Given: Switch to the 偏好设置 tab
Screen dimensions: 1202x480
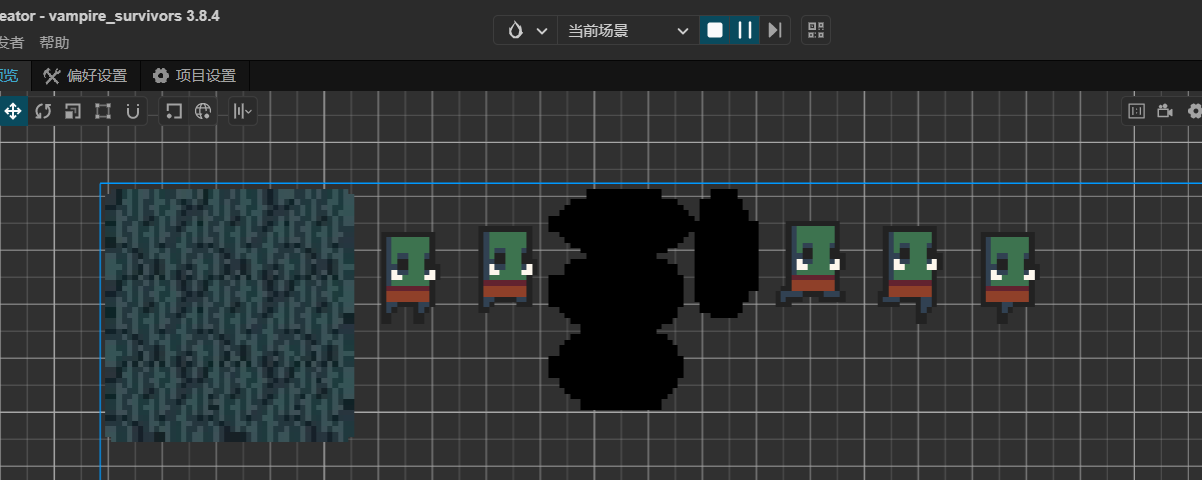Looking at the screenshot, I should tap(85, 75).
